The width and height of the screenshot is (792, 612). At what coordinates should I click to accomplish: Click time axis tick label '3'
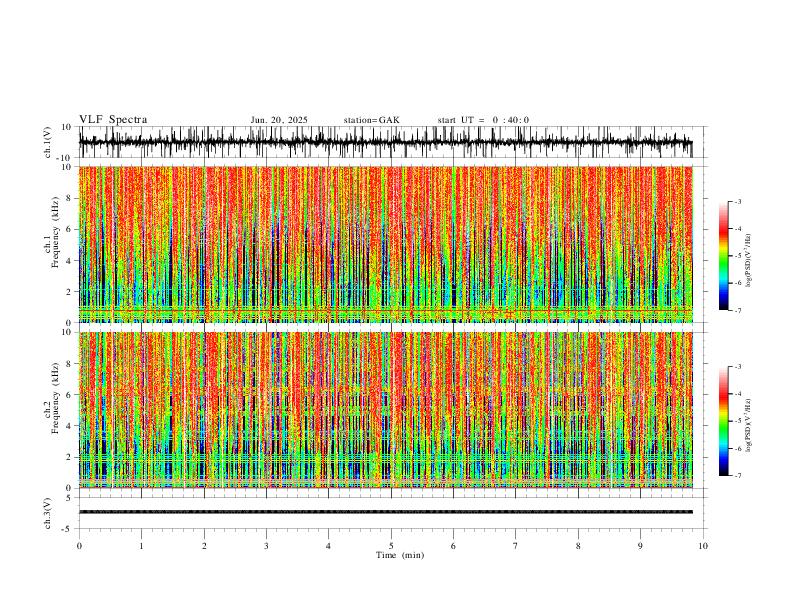(266, 546)
